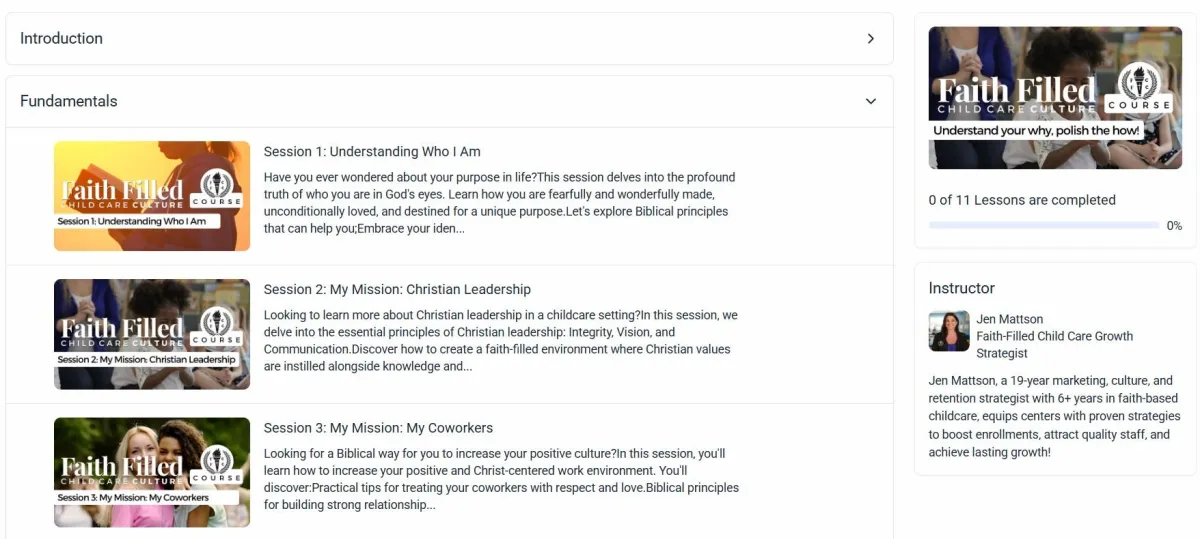
Task: Click the lessons completed progress bar
Action: (x=1044, y=225)
